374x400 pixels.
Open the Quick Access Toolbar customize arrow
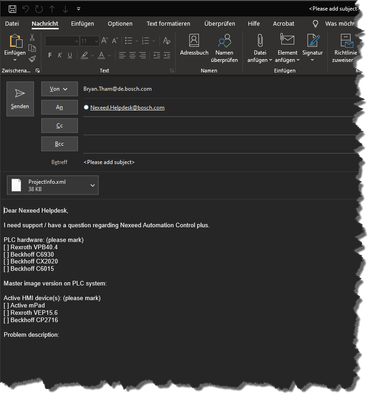pyautogui.click(x=79, y=9)
